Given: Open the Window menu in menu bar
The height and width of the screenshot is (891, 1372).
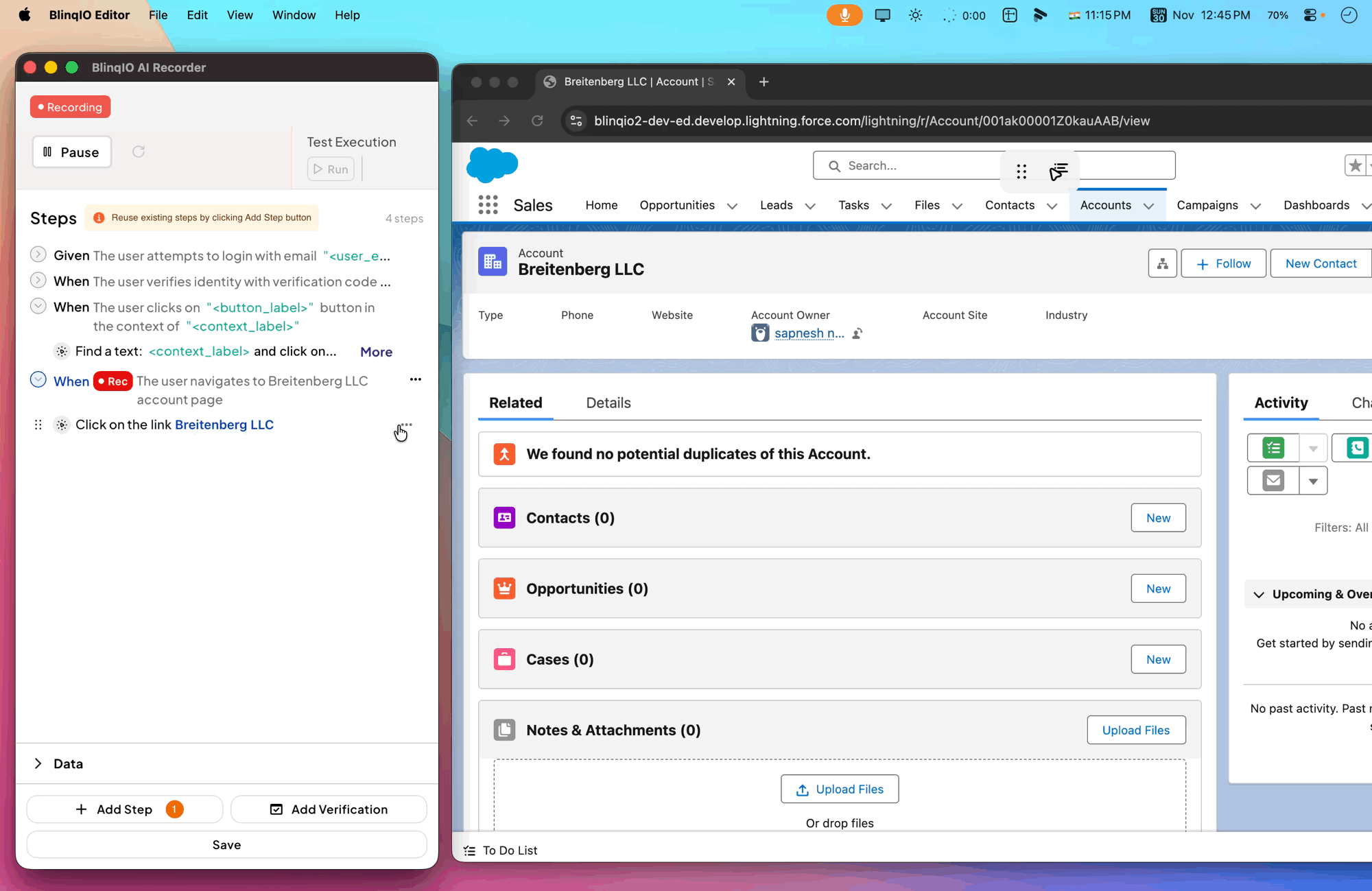Looking at the screenshot, I should click(x=294, y=15).
